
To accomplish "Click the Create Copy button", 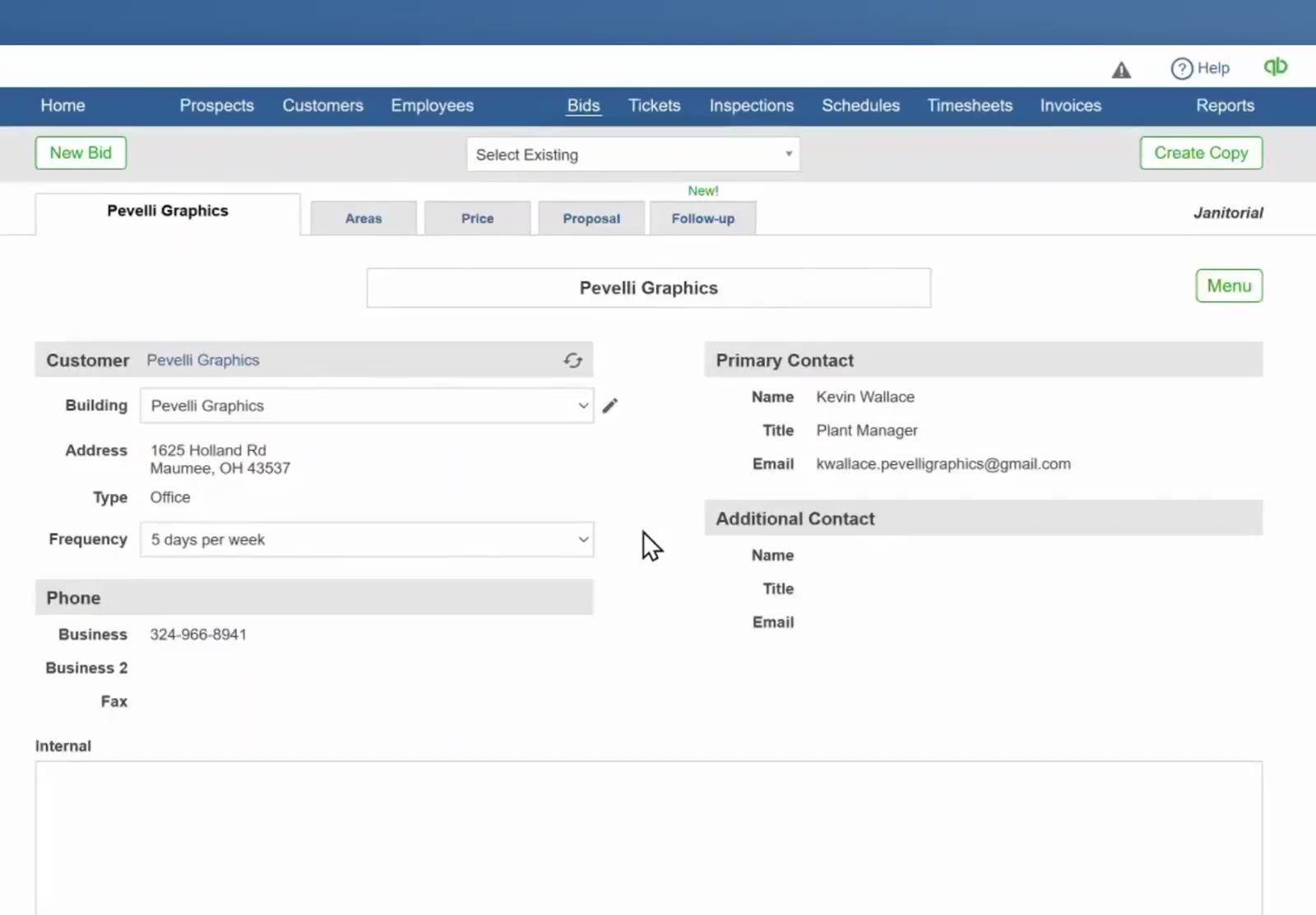I will [1201, 153].
